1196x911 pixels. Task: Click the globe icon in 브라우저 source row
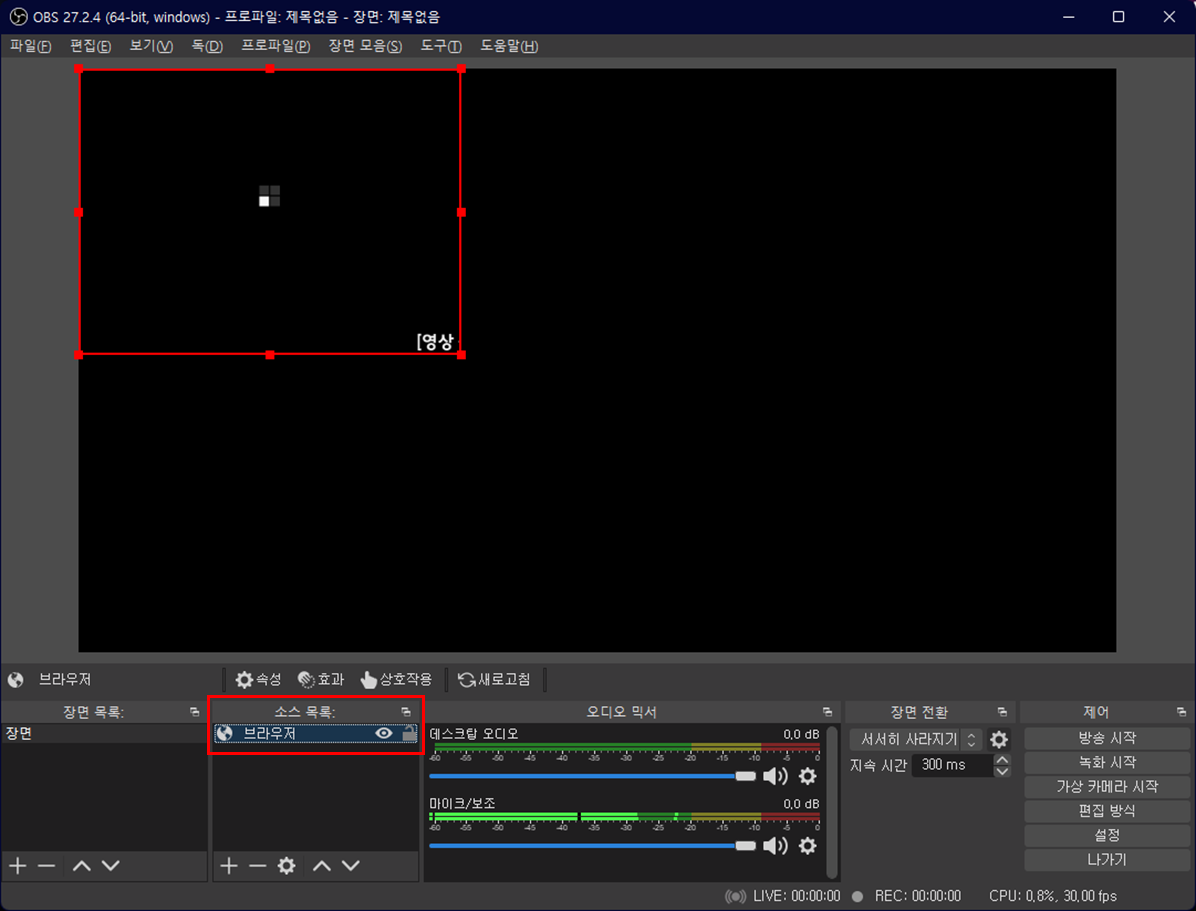coord(224,733)
